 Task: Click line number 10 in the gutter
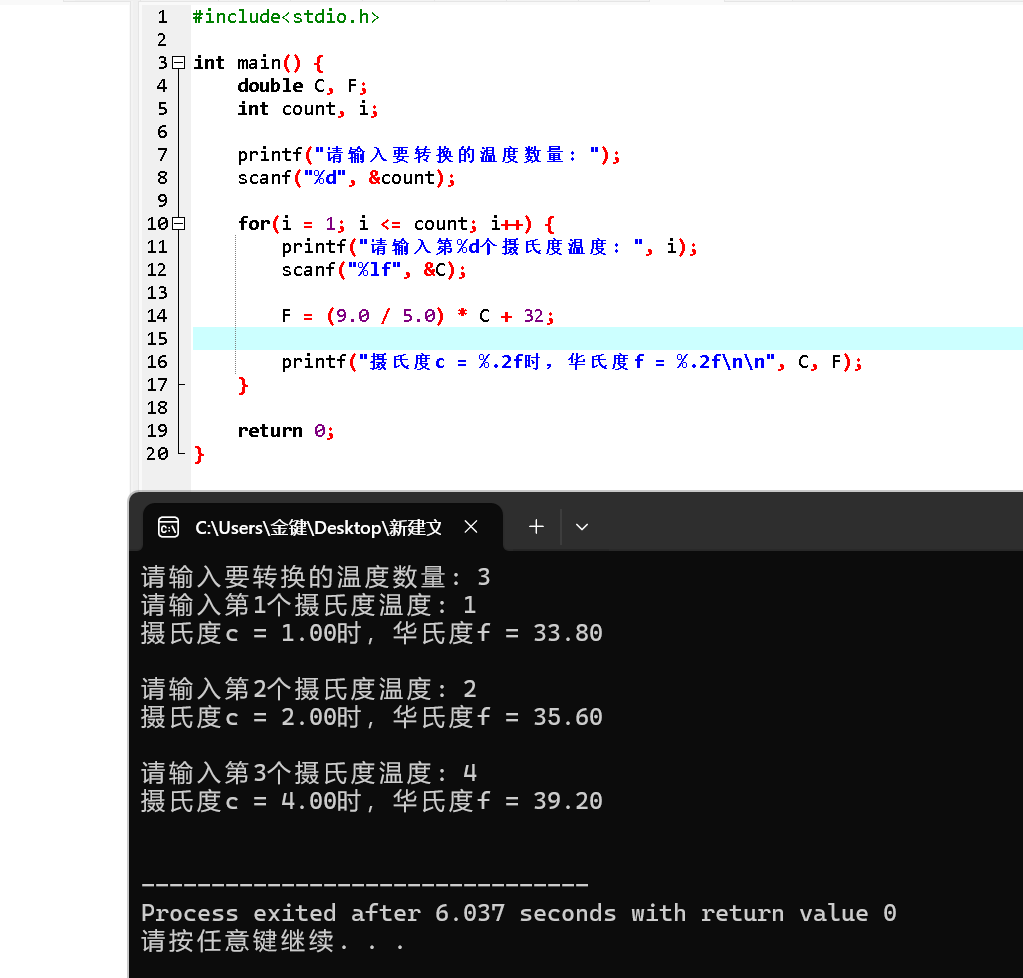157,224
